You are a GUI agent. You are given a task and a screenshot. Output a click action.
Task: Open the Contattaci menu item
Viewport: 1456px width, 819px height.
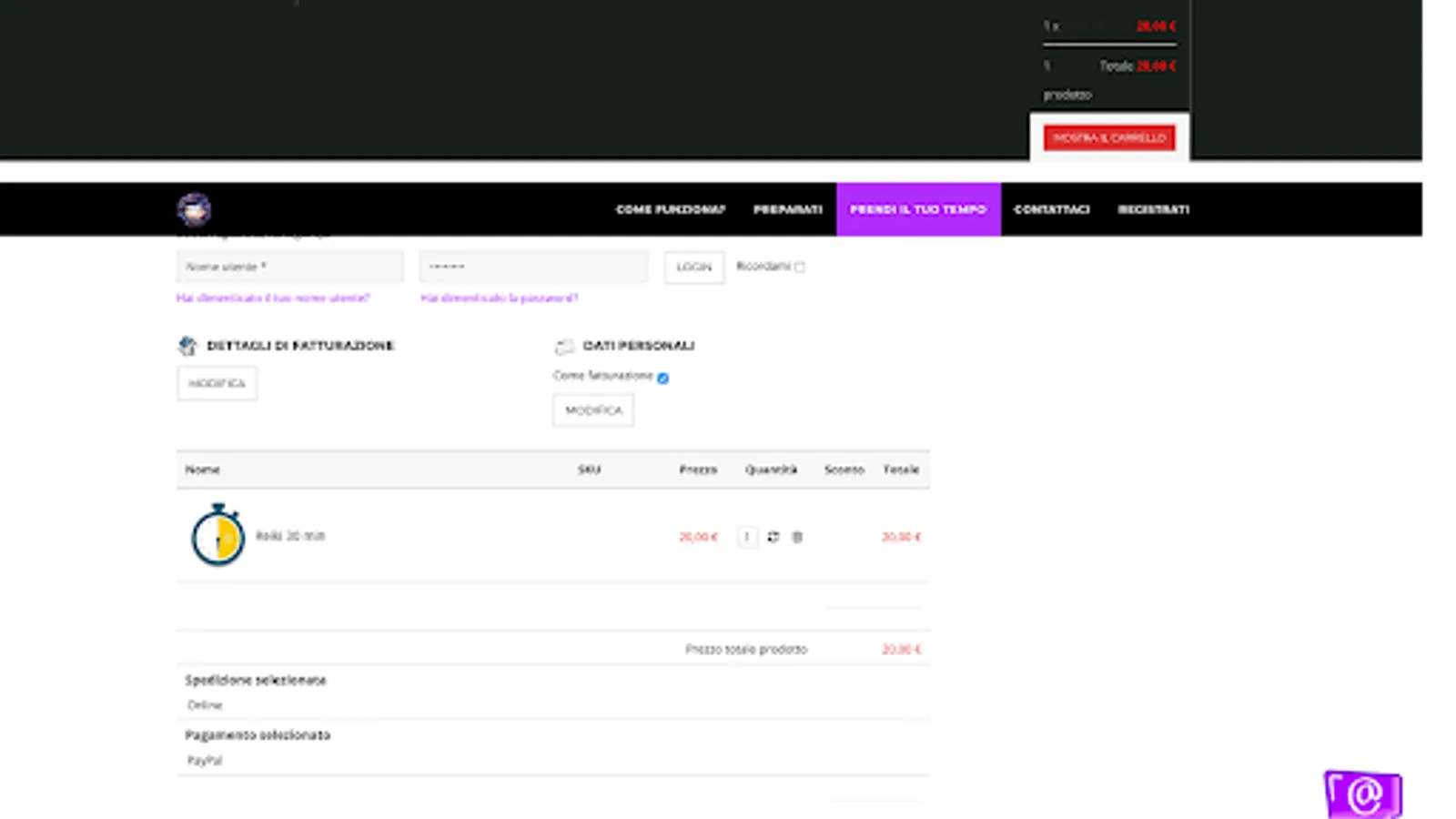point(1052,209)
